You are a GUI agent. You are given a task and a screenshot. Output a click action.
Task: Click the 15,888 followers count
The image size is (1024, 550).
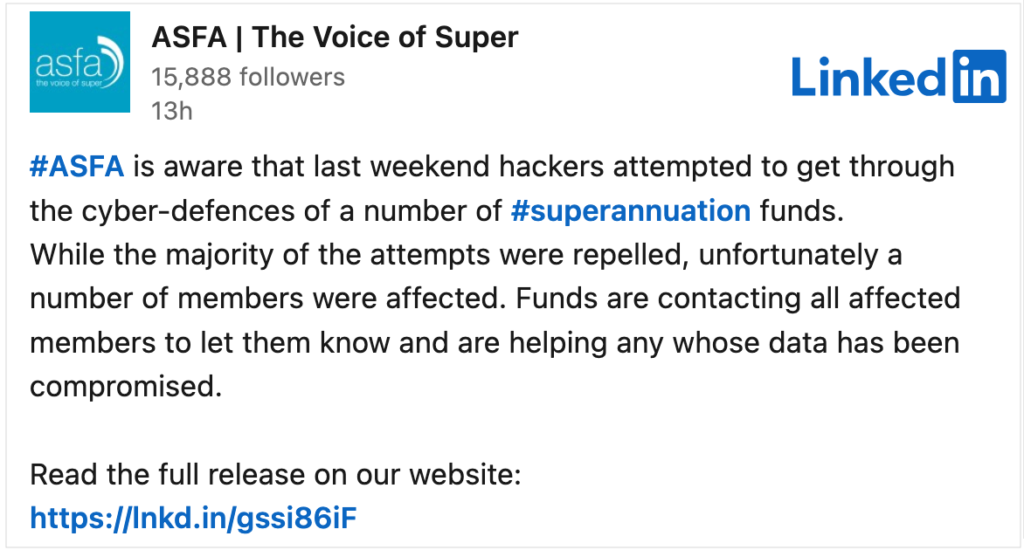248,77
